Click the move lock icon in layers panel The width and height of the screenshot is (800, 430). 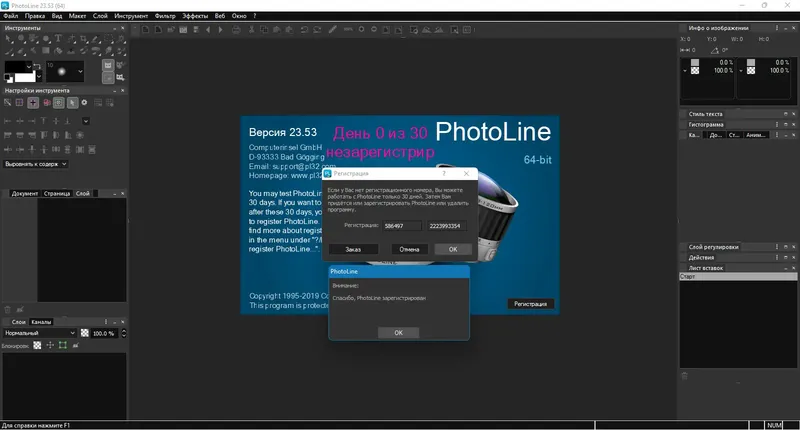pos(50,345)
